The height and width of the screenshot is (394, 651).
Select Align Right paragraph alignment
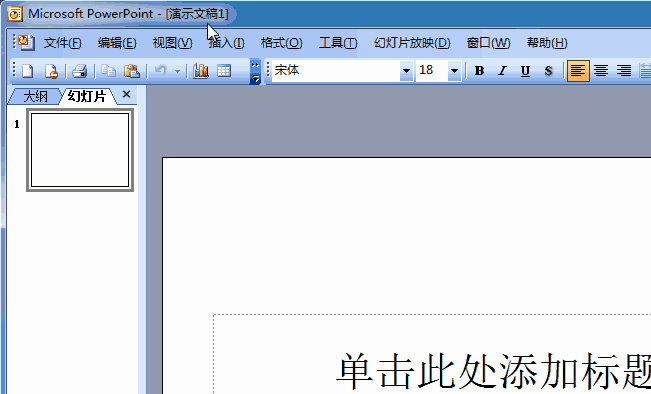pyautogui.click(x=624, y=71)
